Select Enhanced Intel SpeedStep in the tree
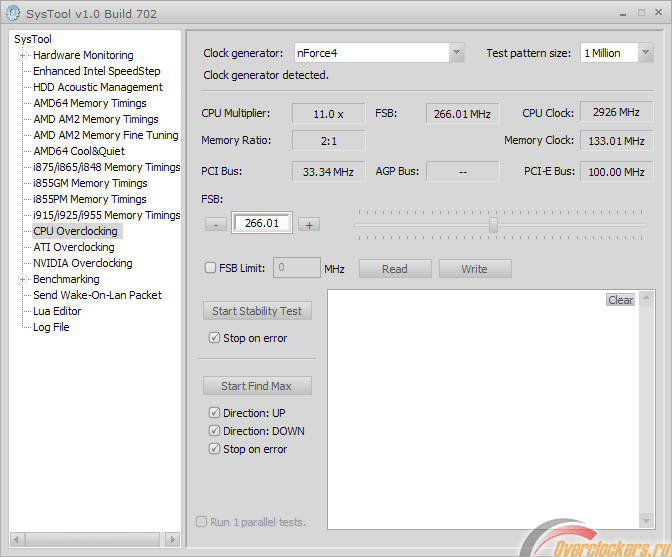672x557 pixels. 97,71
